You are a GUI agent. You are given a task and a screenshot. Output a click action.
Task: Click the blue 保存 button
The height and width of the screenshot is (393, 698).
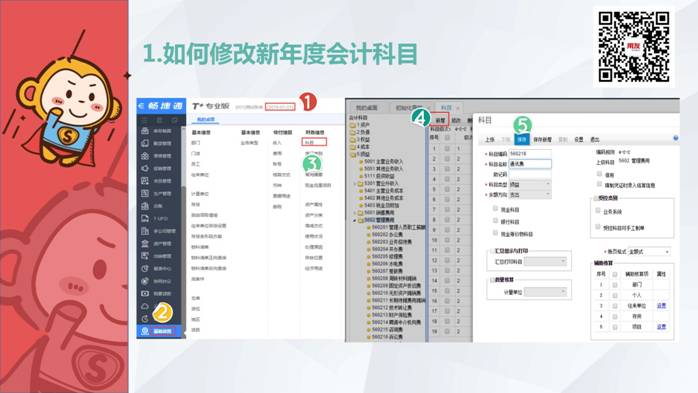click(x=522, y=139)
